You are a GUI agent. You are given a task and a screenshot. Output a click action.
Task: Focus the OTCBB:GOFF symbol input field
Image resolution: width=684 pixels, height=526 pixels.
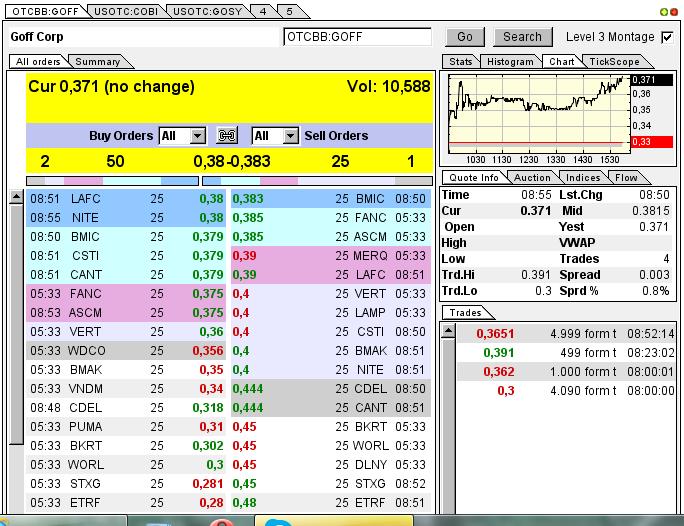(357, 37)
